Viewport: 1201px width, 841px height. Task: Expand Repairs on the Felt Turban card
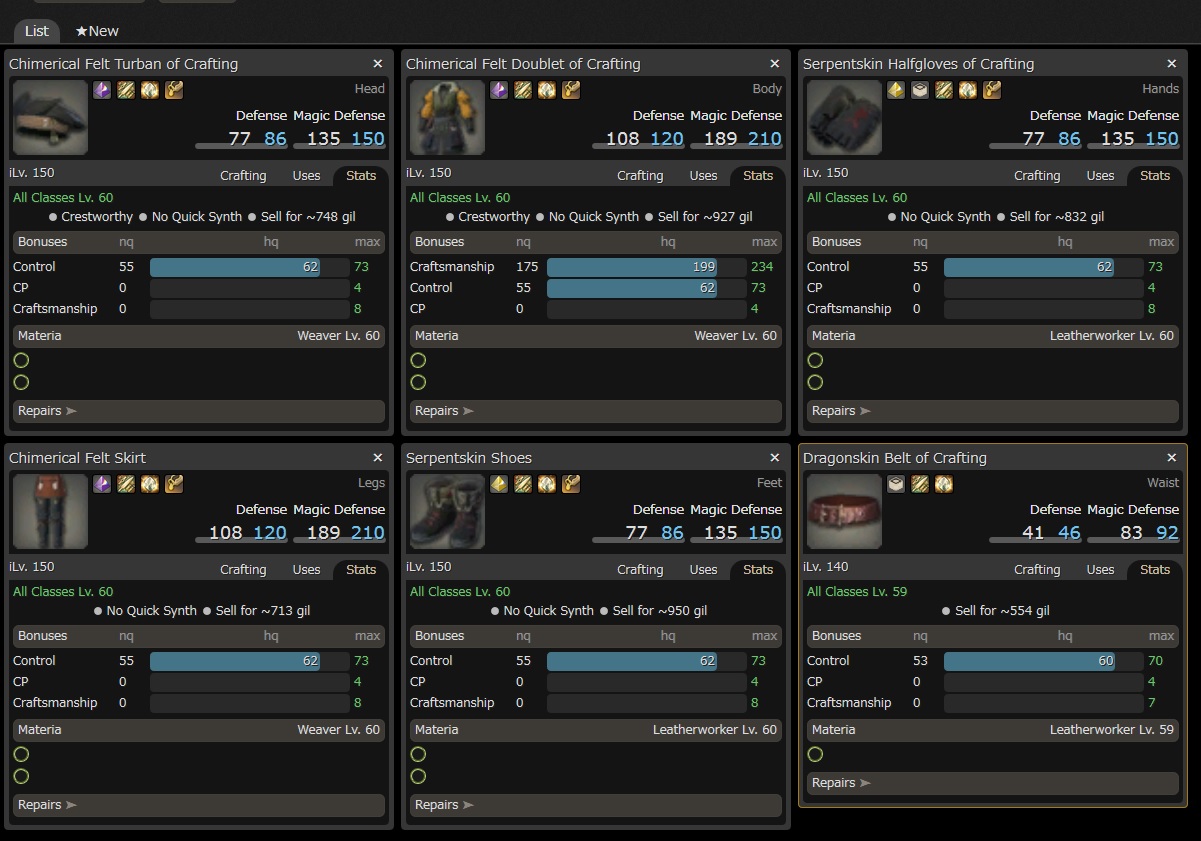click(x=198, y=411)
